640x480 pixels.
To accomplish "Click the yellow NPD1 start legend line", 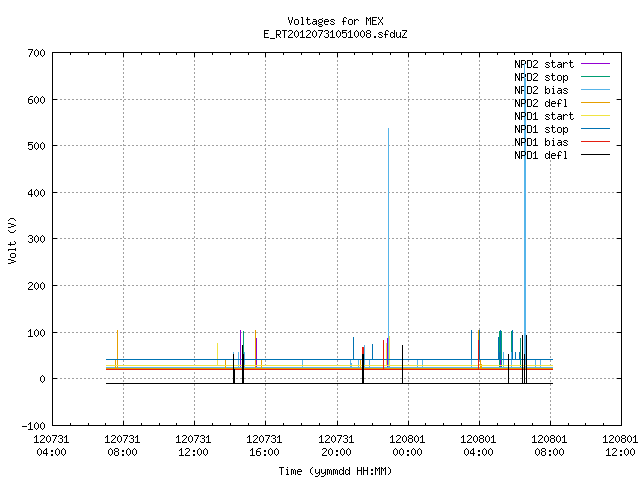I will [596, 116].
